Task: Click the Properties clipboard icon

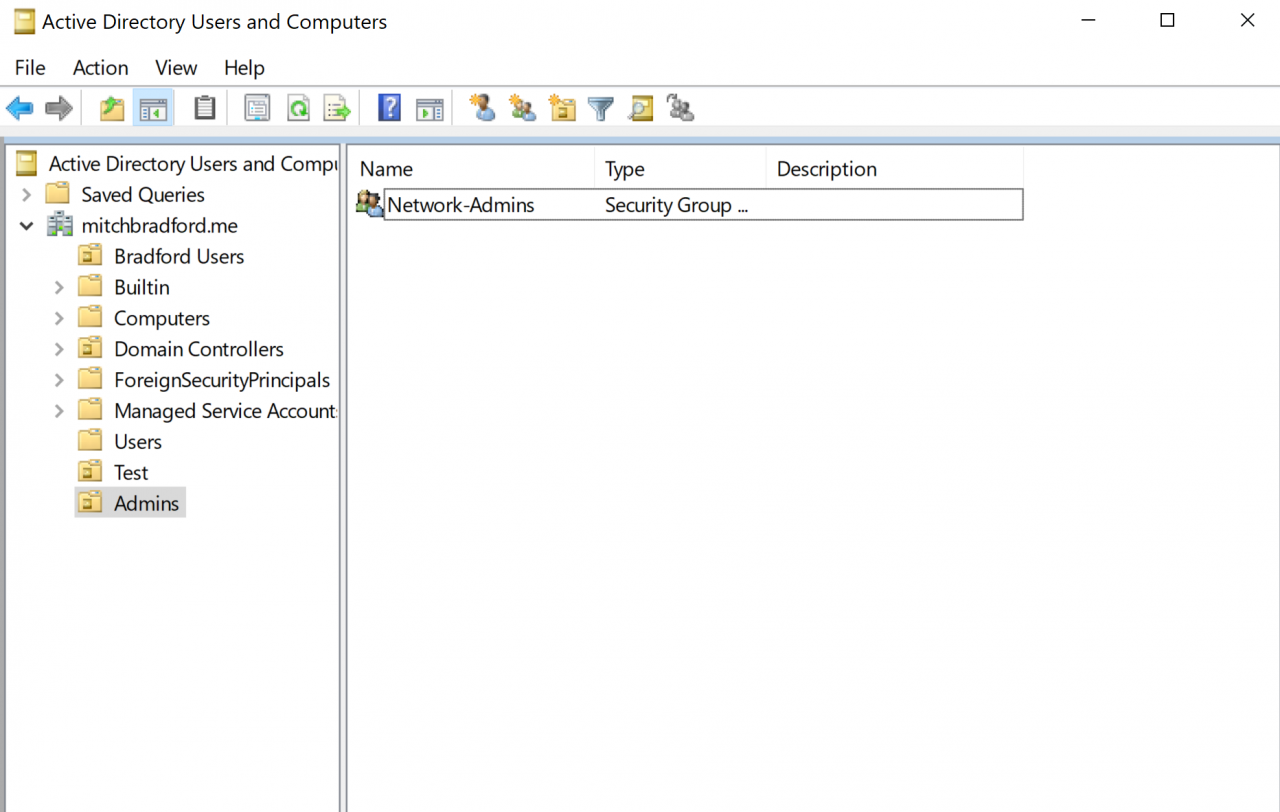Action: point(205,107)
